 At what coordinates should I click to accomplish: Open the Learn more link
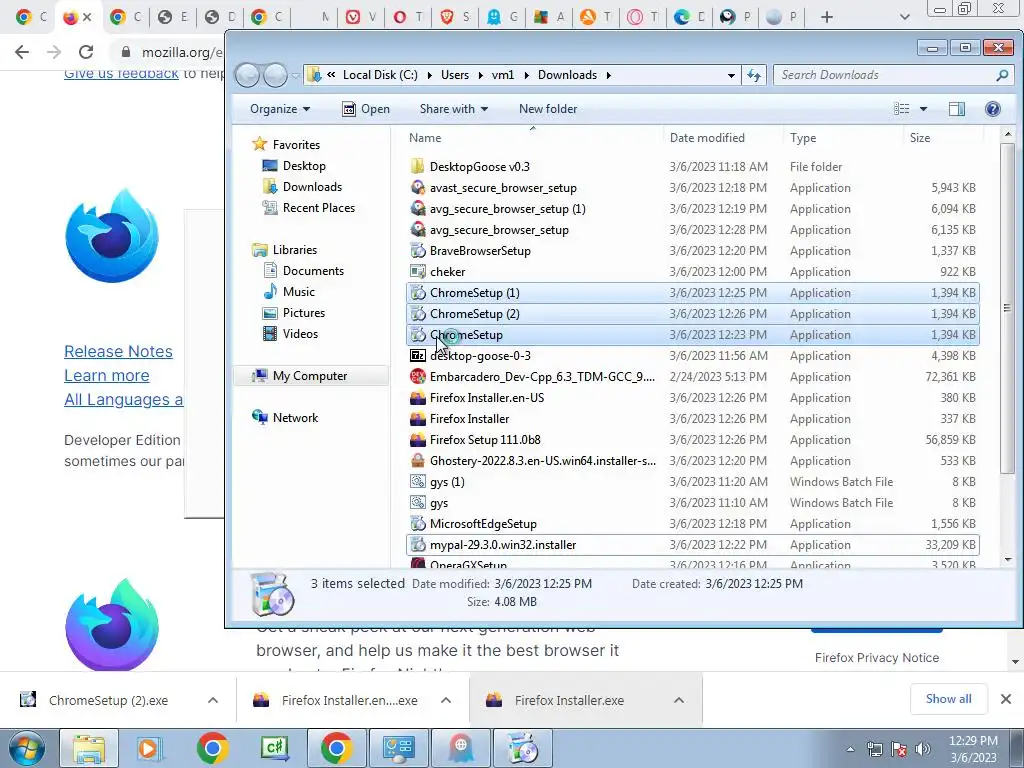[106, 376]
